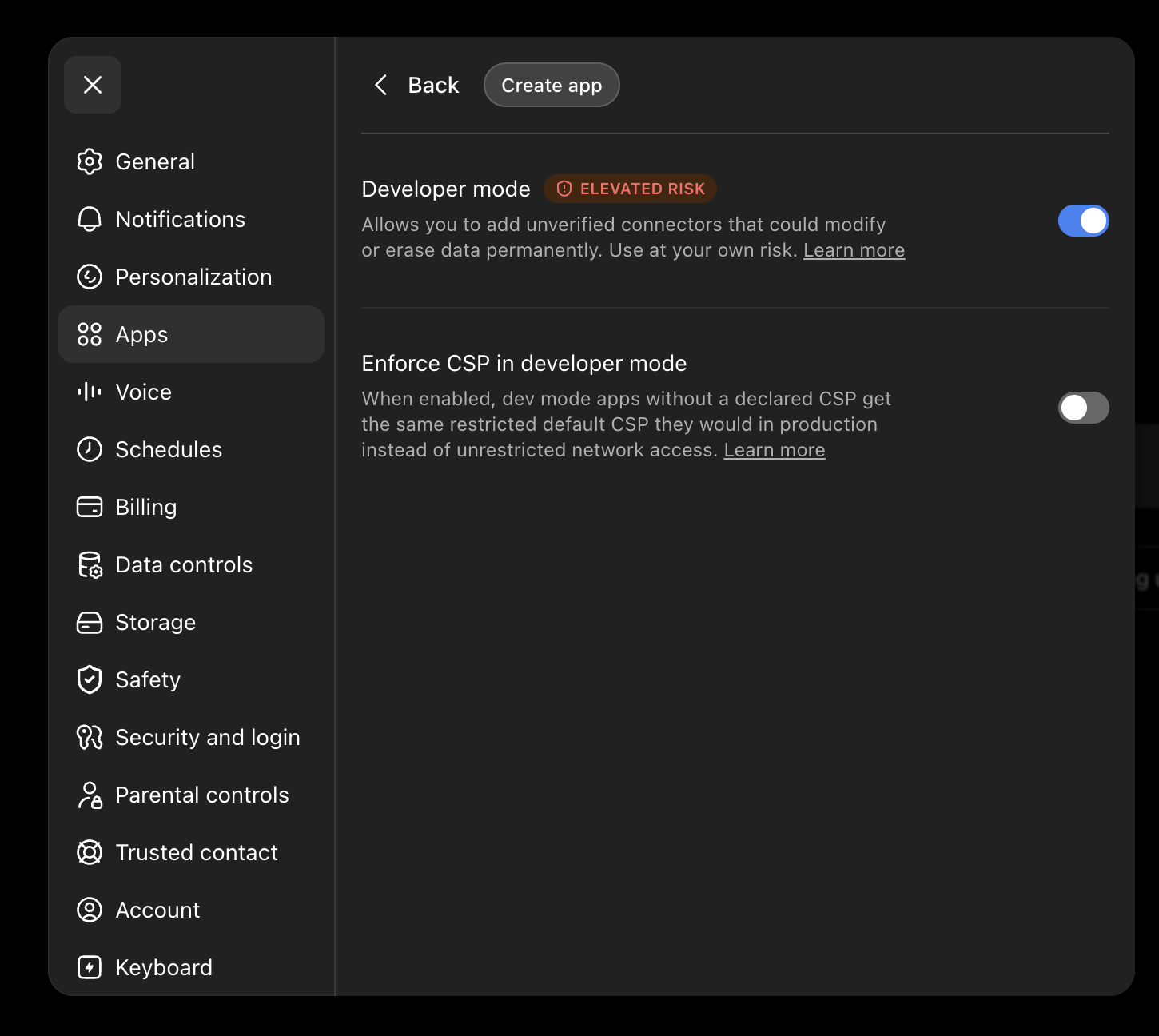Image resolution: width=1159 pixels, height=1036 pixels.
Task: Open Keyboard settings
Action: [x=191, y=967]
